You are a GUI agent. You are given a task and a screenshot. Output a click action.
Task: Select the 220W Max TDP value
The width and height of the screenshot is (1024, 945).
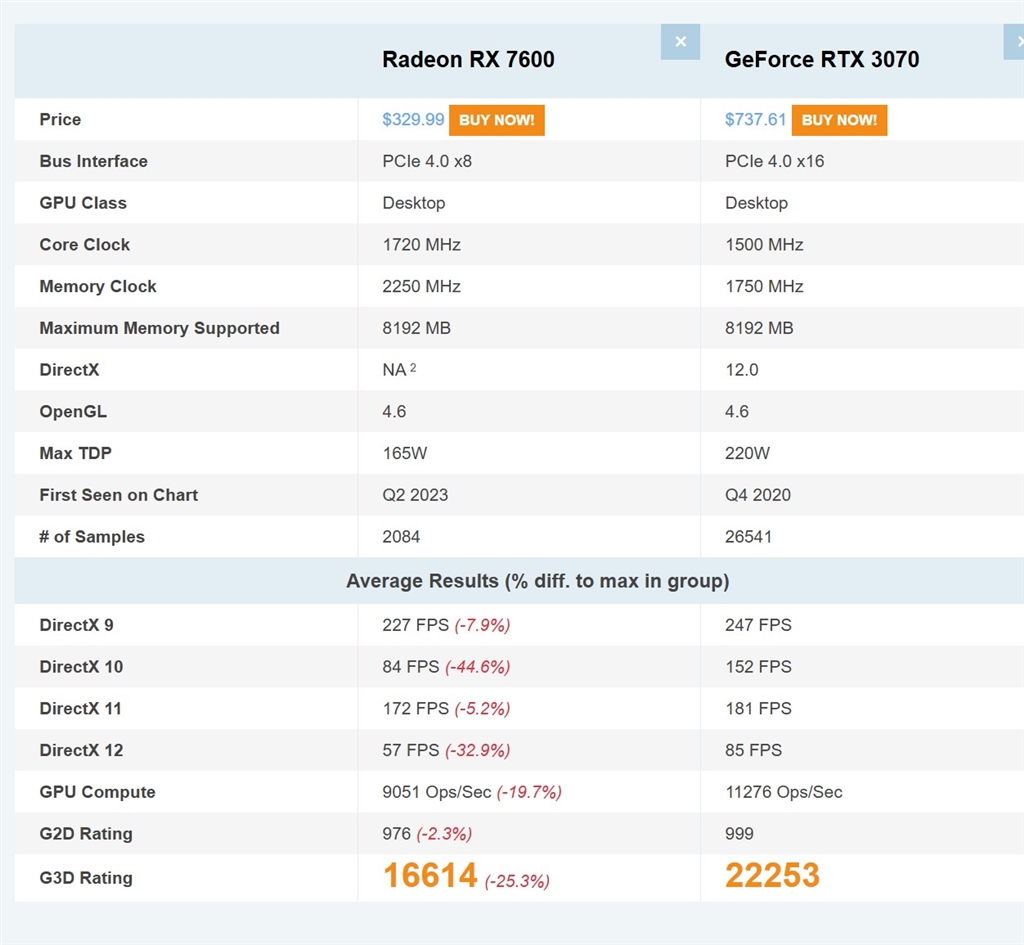point(747,453)
